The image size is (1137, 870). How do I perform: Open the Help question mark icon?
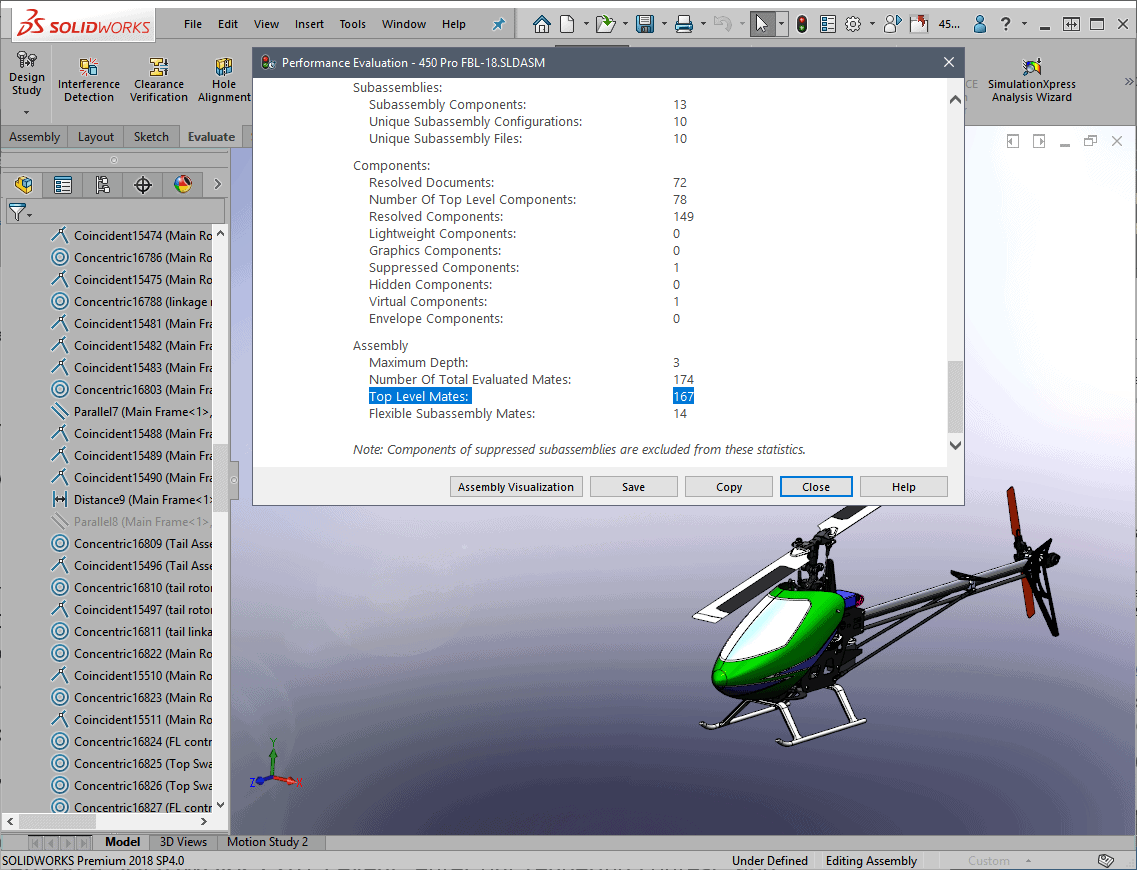pyautogui.click(x=1005, y=25)
